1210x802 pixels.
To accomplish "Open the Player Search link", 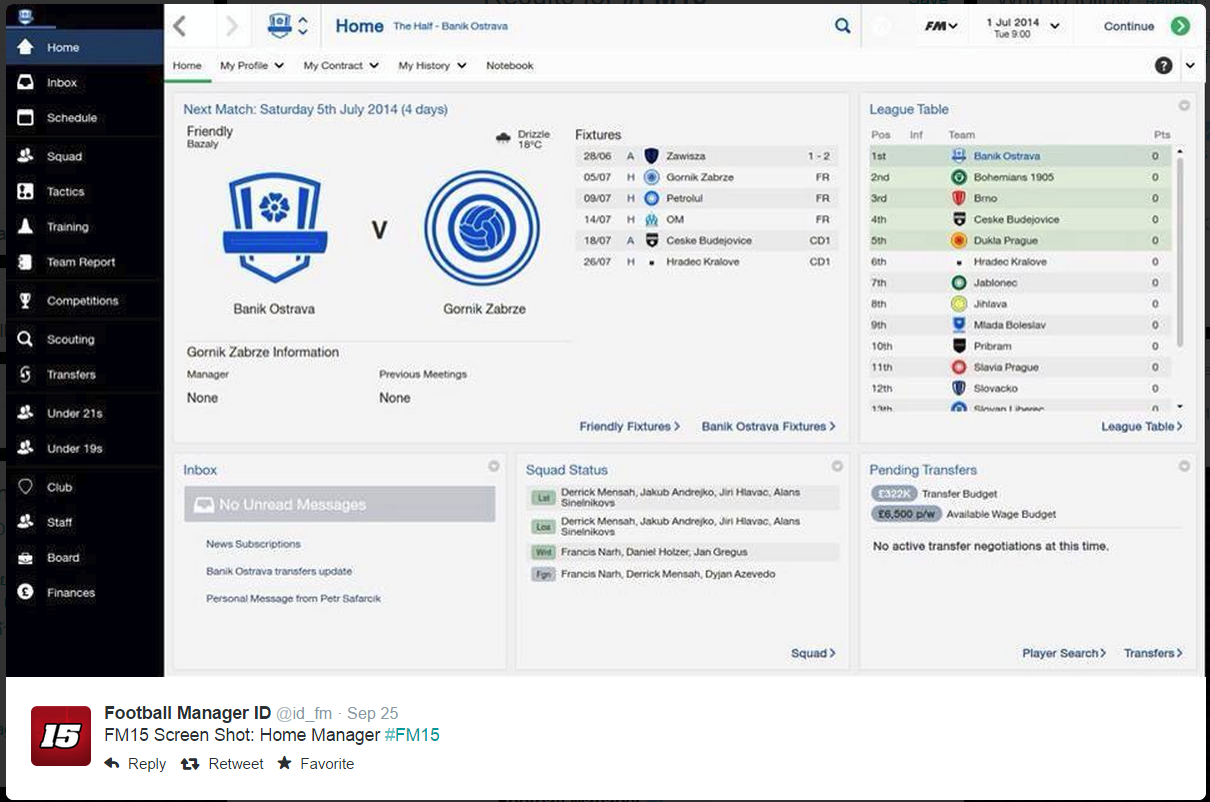I will click(x=1064, y=653).
